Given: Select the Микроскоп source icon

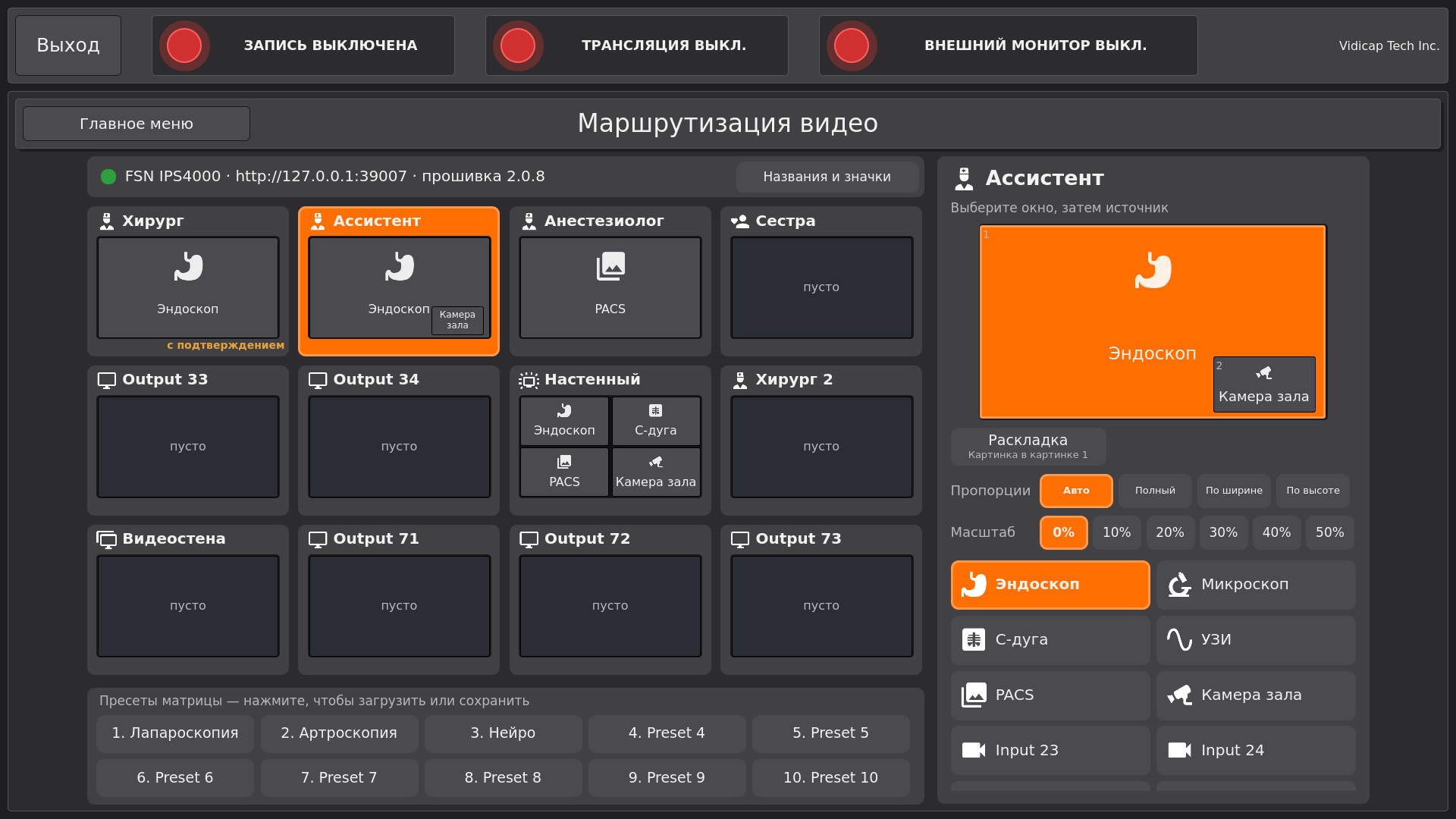Looking at the screenshot, I should click(x=1179, y=585).
